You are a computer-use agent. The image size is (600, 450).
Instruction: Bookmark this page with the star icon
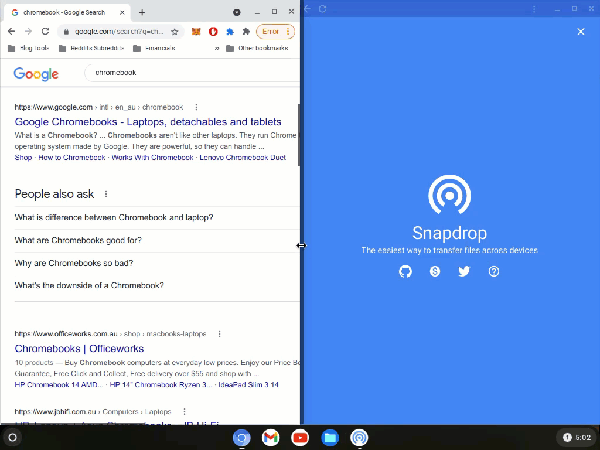pyautogui.click(x=175, y=32)
